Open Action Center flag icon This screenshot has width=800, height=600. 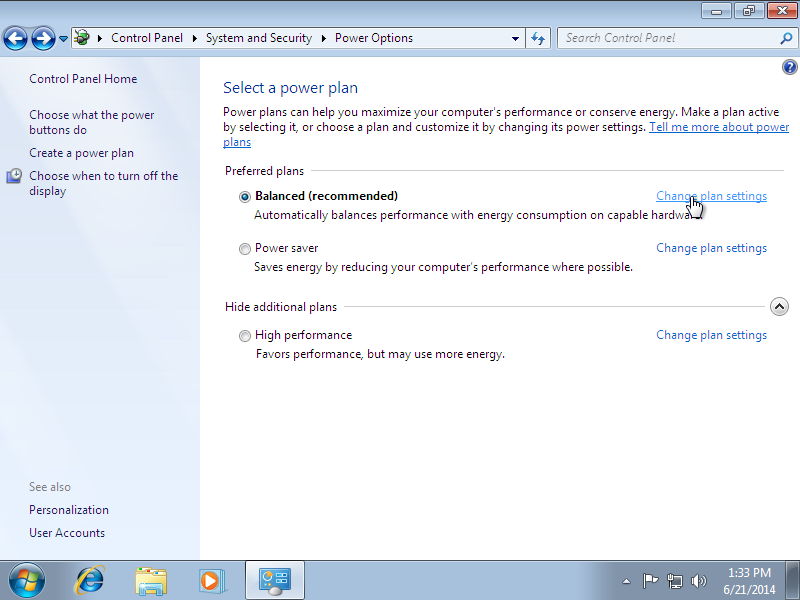650,581
